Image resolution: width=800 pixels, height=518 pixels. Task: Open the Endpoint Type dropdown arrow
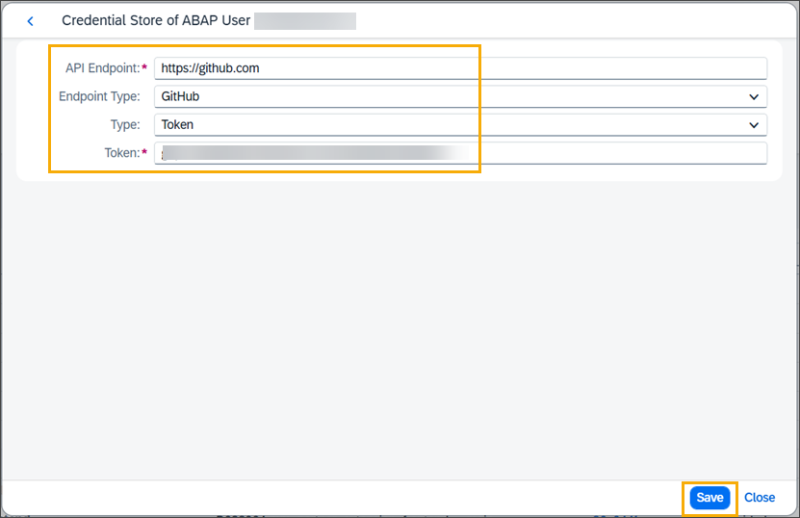coord(753,97)
